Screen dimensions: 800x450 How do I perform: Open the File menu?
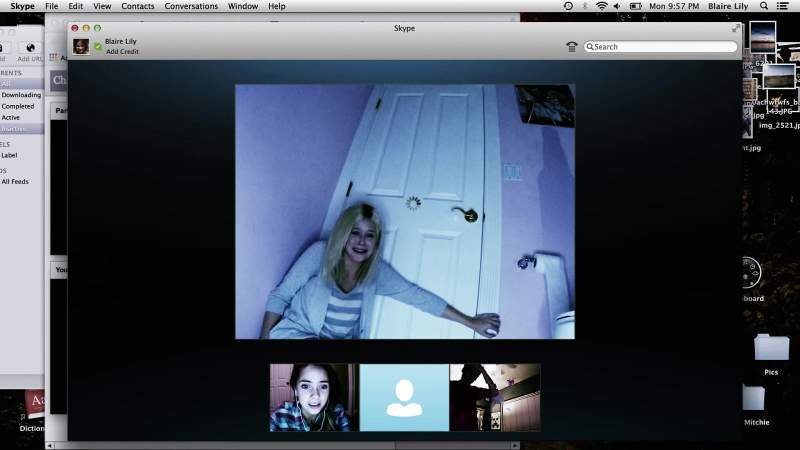(x=52, y=6)
